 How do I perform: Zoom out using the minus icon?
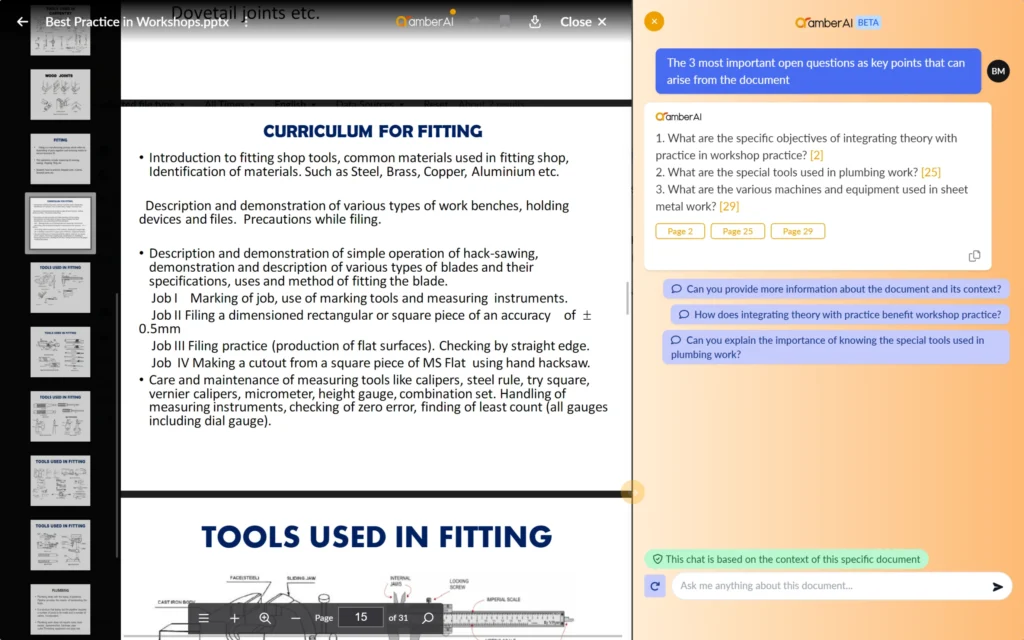pos(296,617)
